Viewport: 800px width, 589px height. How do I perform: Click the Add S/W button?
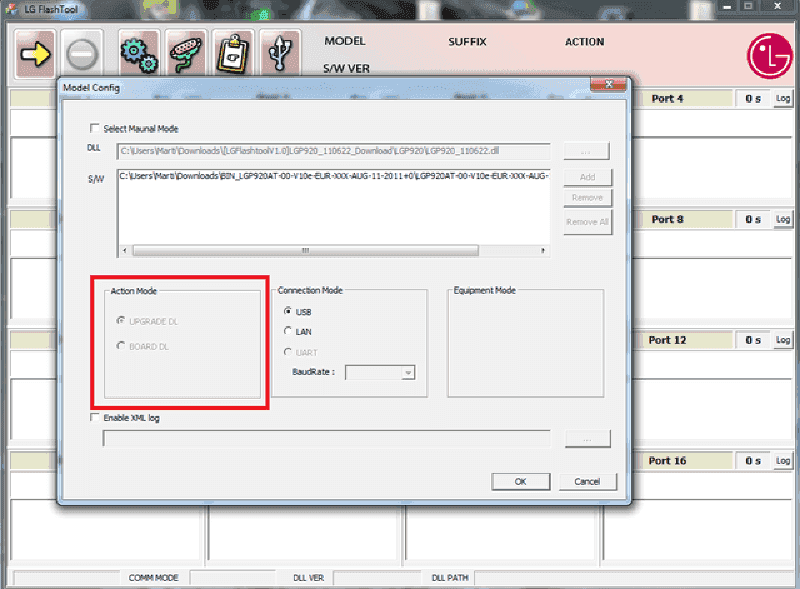coord(587,177)
